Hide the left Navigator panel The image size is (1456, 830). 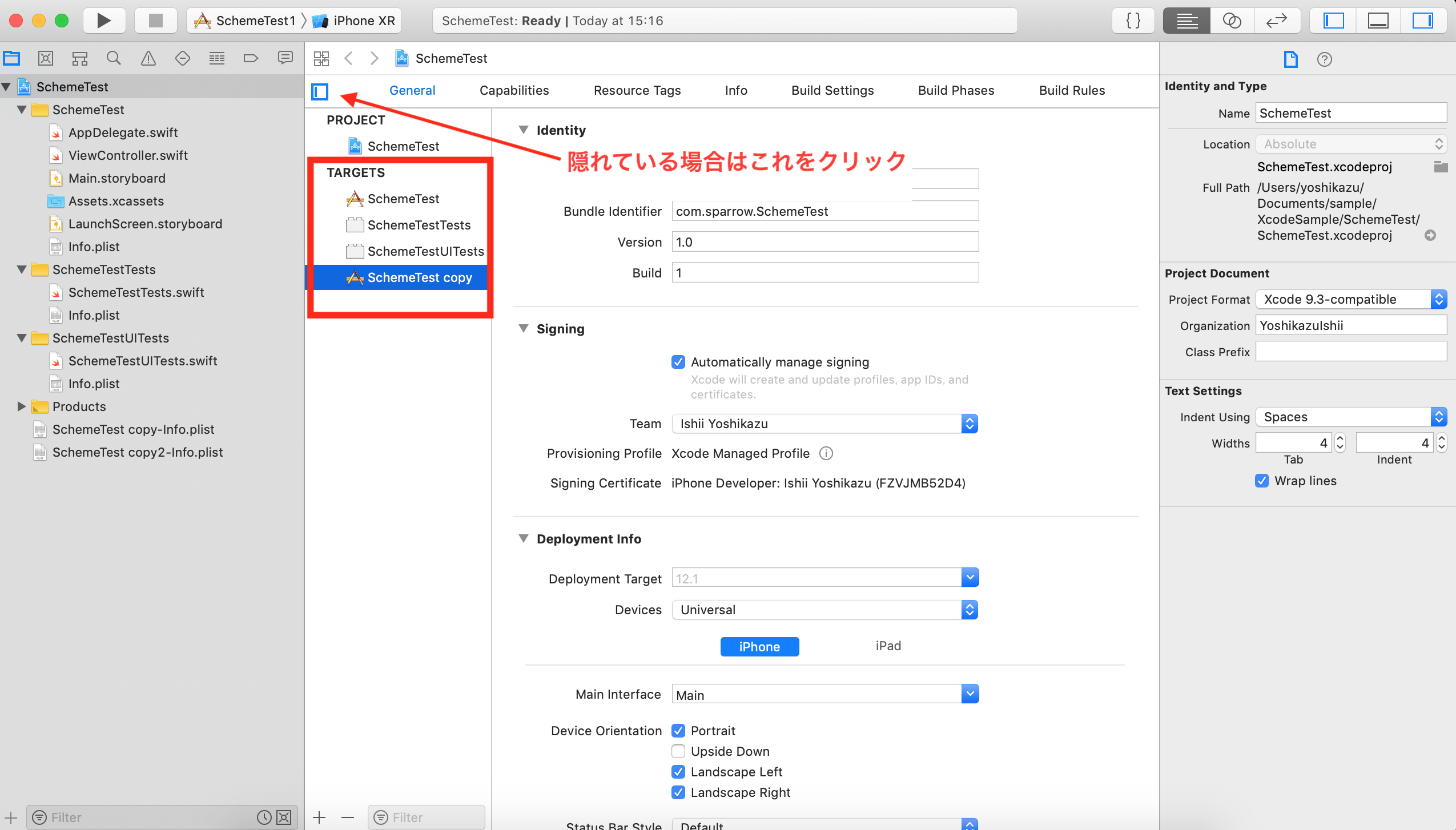click(1333, 21)
